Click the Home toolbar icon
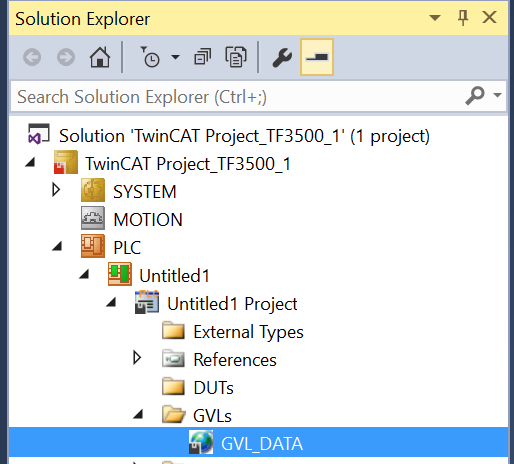514x464 pixels. 100,57
